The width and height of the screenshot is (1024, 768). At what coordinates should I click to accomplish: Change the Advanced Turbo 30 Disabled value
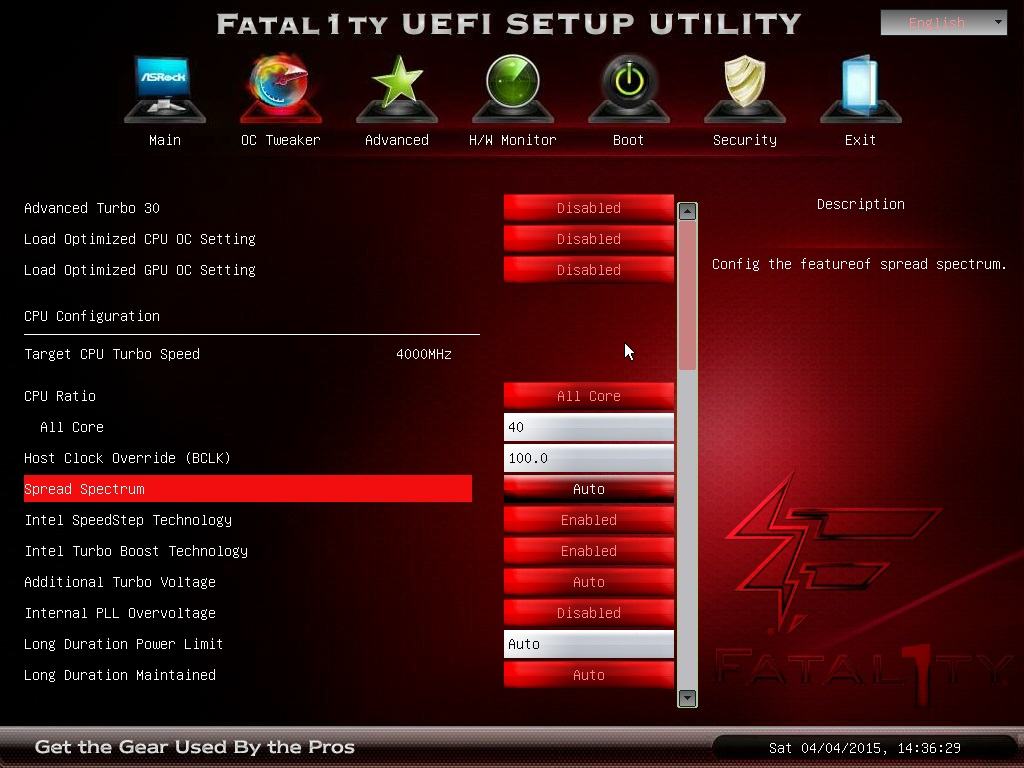tap(588, 208)
